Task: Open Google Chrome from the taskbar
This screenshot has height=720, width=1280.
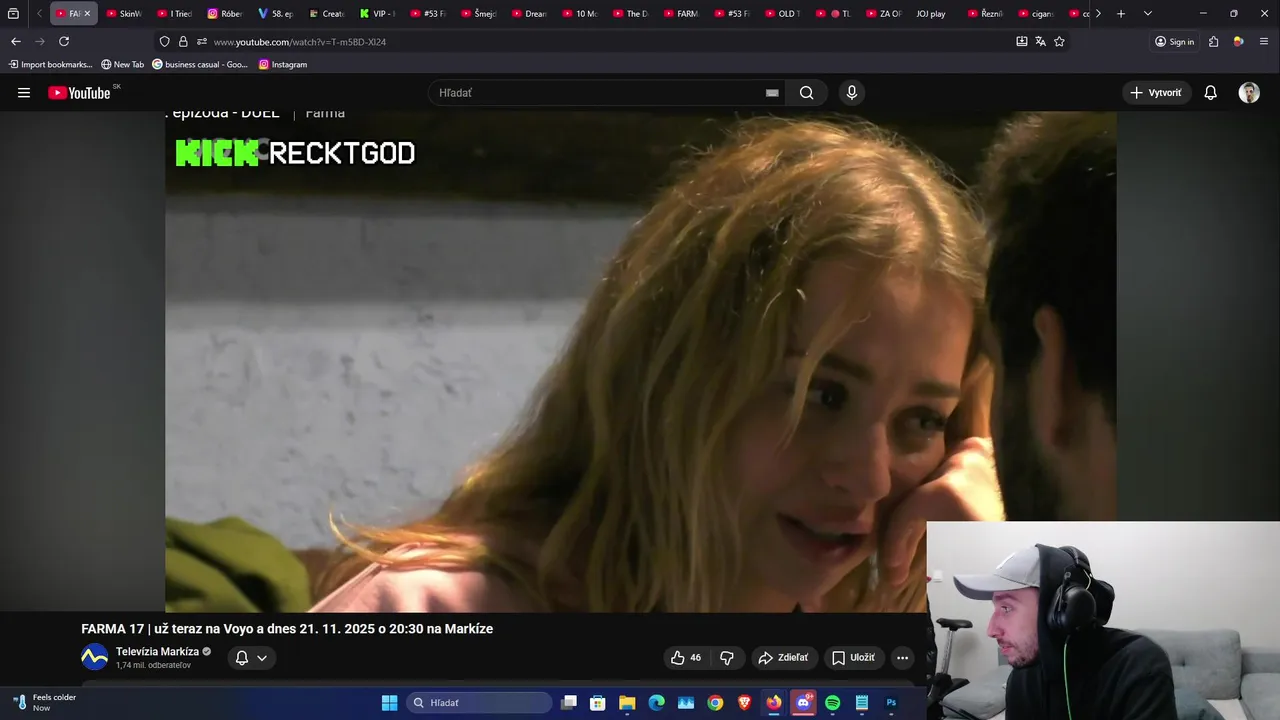Action: point(715,703)
